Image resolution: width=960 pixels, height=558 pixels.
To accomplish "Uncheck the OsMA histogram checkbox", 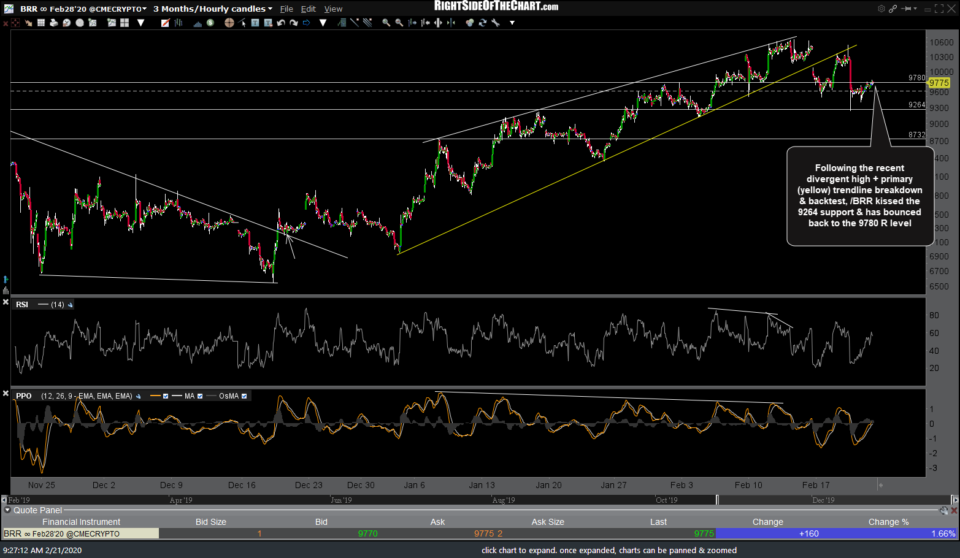I will coord(245,396).
